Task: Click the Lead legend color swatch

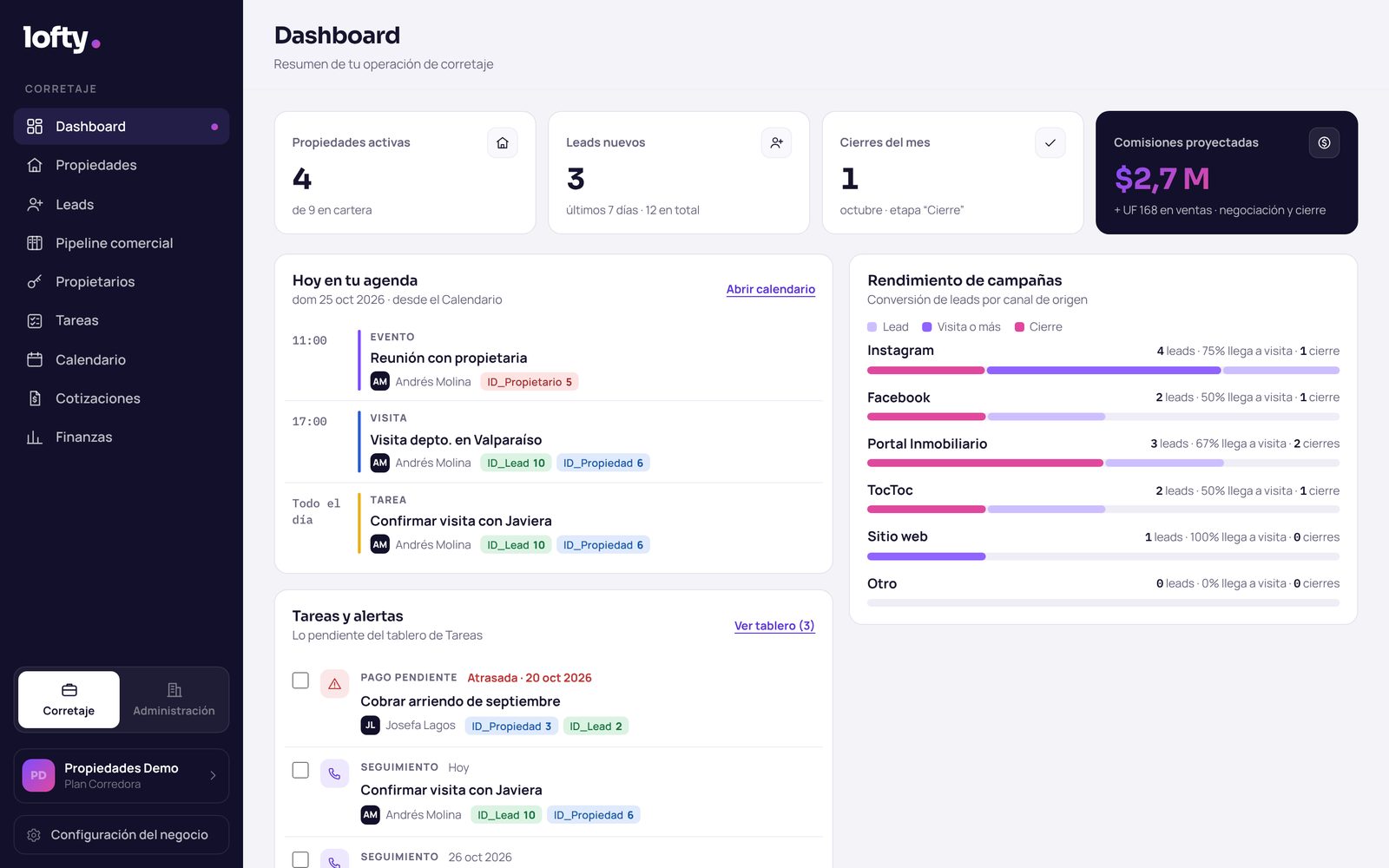Action: [872, 327]
